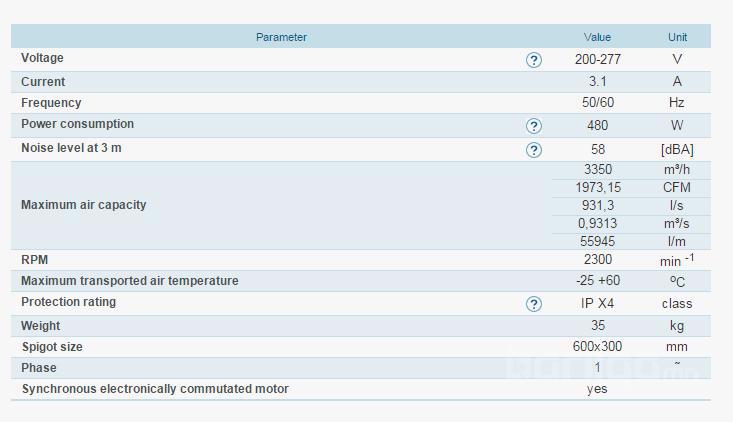Select the 600x300 spigot size value
Image resolution: width=733 pixels, height=422 pixels.
(597, 347)
